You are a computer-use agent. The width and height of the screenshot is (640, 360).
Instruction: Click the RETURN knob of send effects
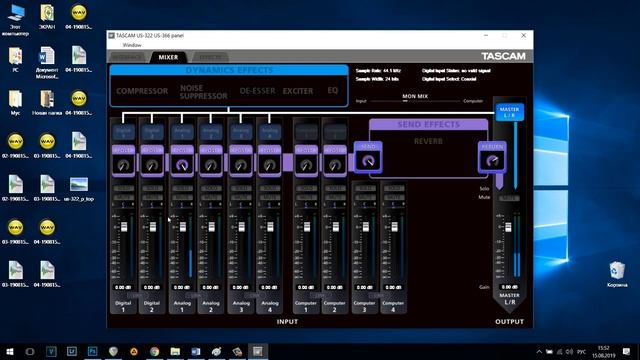point(492,161)
